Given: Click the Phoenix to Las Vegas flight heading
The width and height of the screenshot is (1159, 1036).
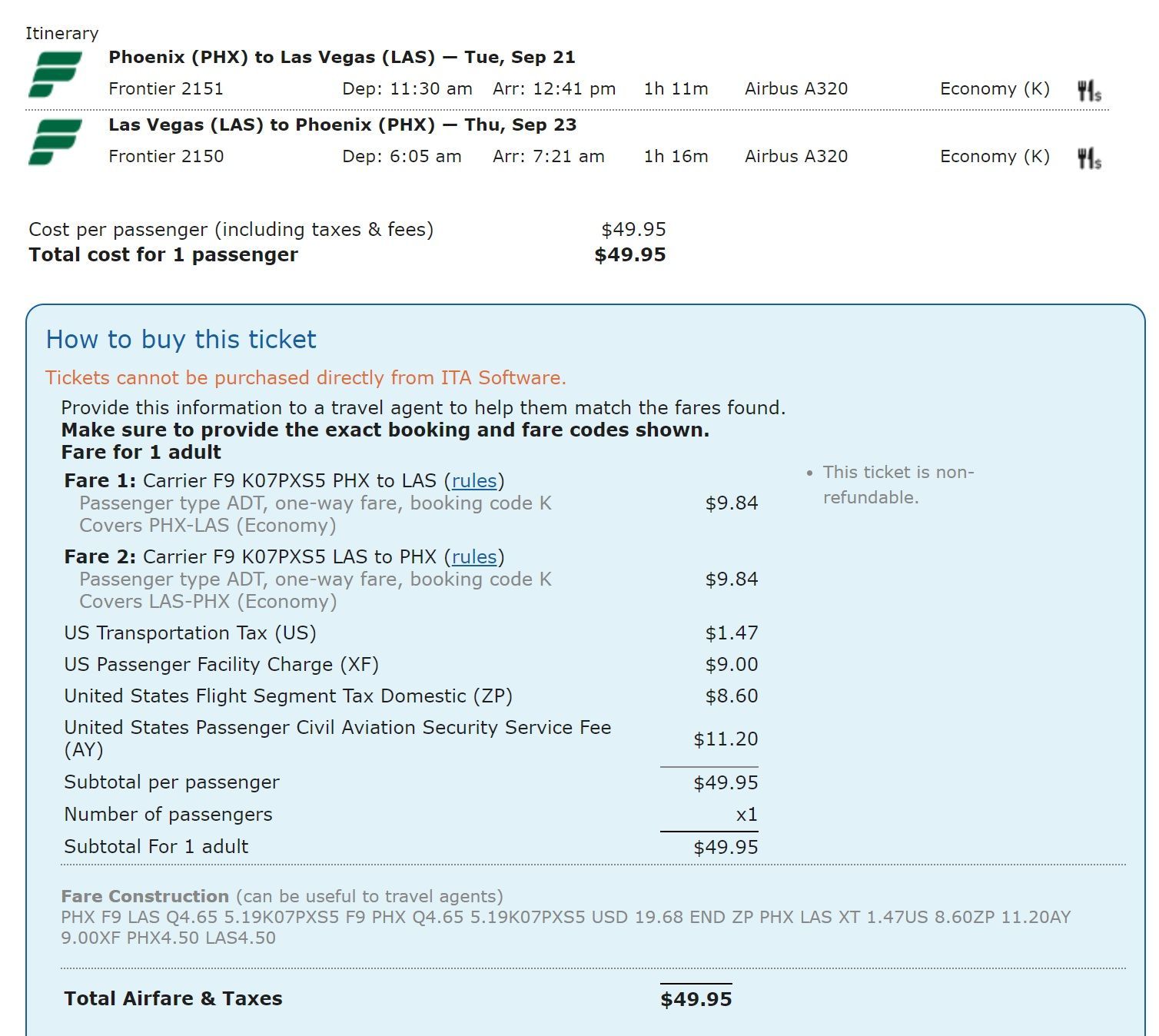Looking at the screenshot, I should tap(341, 58).
